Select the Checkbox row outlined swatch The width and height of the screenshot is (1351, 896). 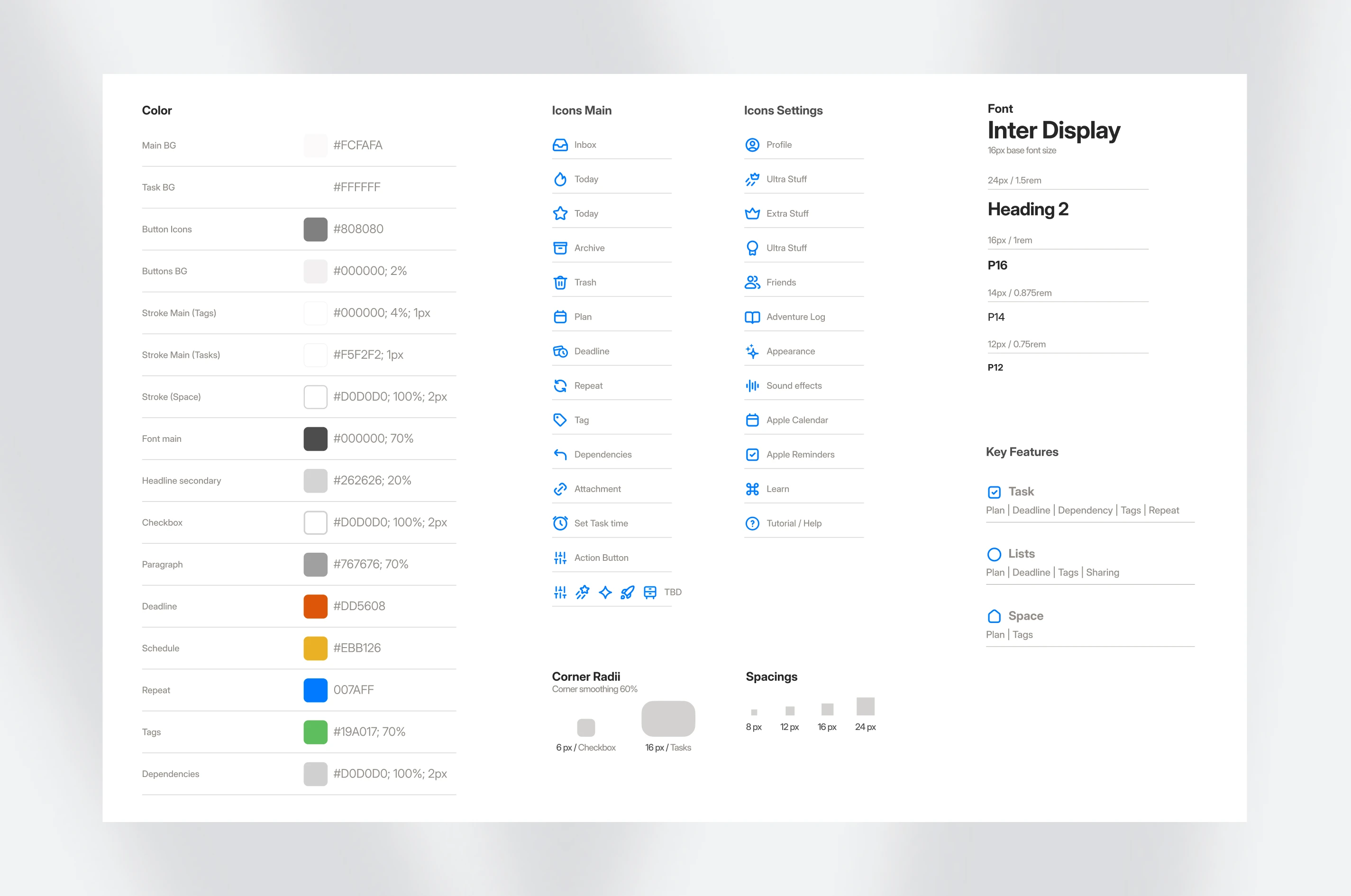coord(315,522)
